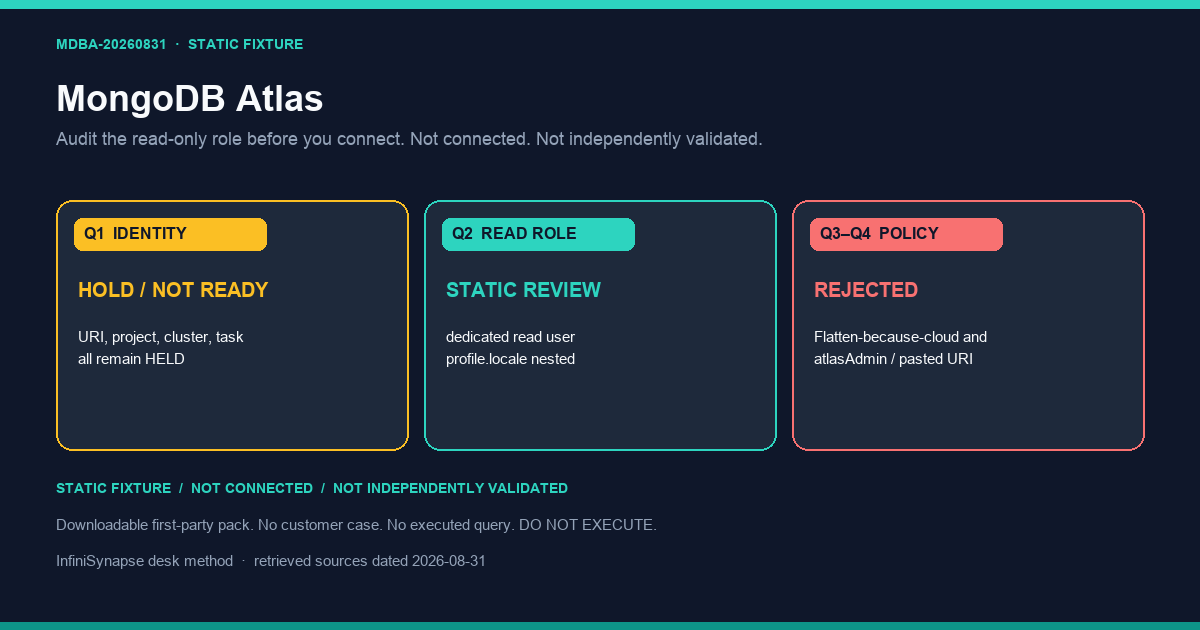Click the footer line beginning STATIC FIXTURE / NOT CONNECTED
Viewport: 1200px width, 630px height.
tap(312, 488)
